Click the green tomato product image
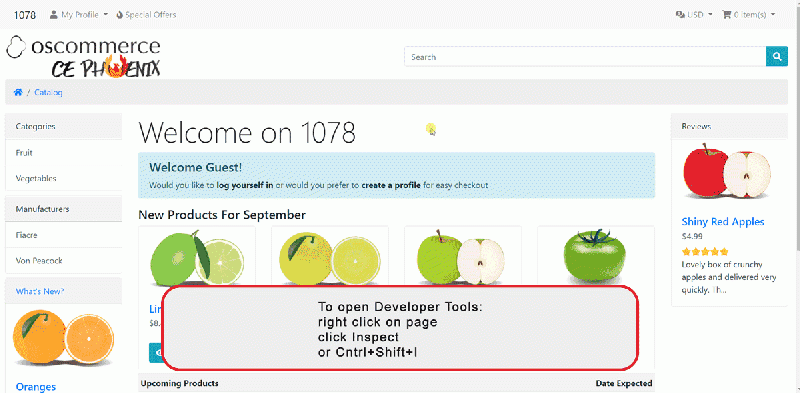800x393 pixels. tap(595, 257)
